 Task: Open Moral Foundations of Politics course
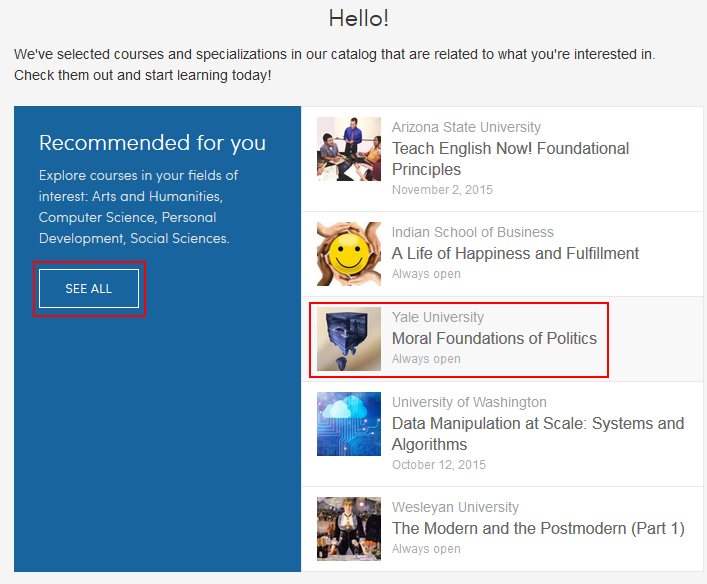click(494, 338)
